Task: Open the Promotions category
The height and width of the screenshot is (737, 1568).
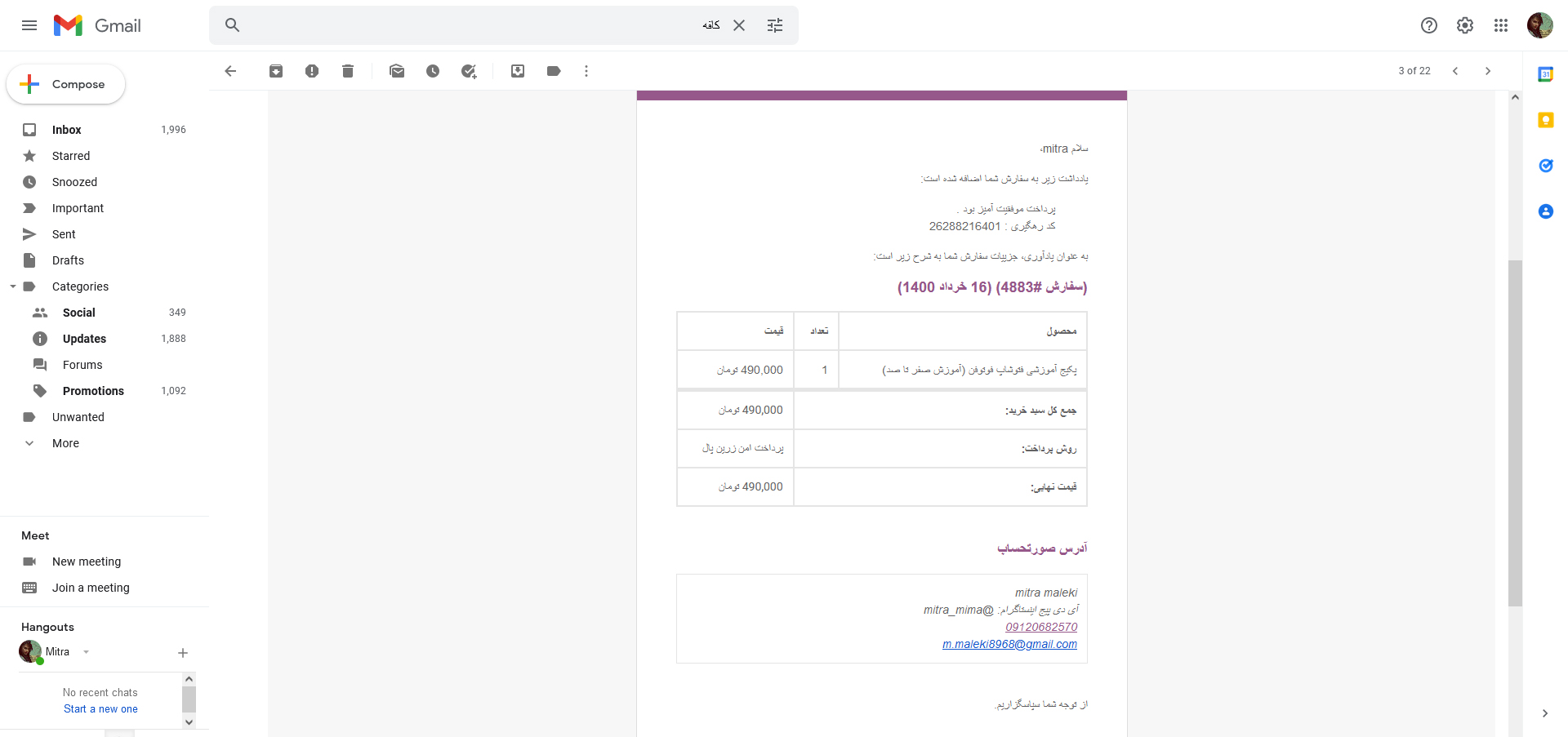Action: [x=93, y=391]
